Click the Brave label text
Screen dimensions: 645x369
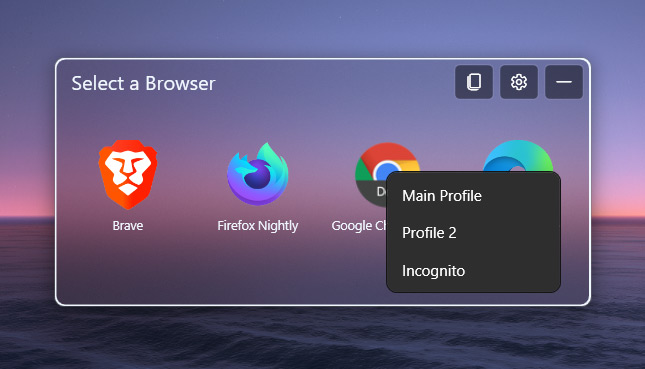pos(128,225)
